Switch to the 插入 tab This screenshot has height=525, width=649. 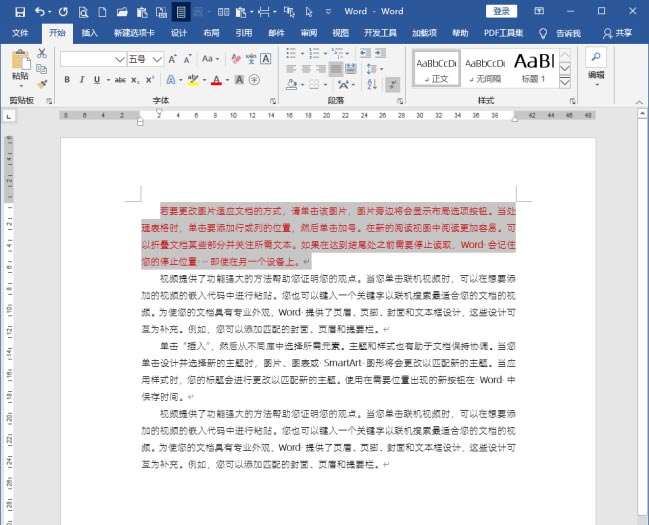89,33
